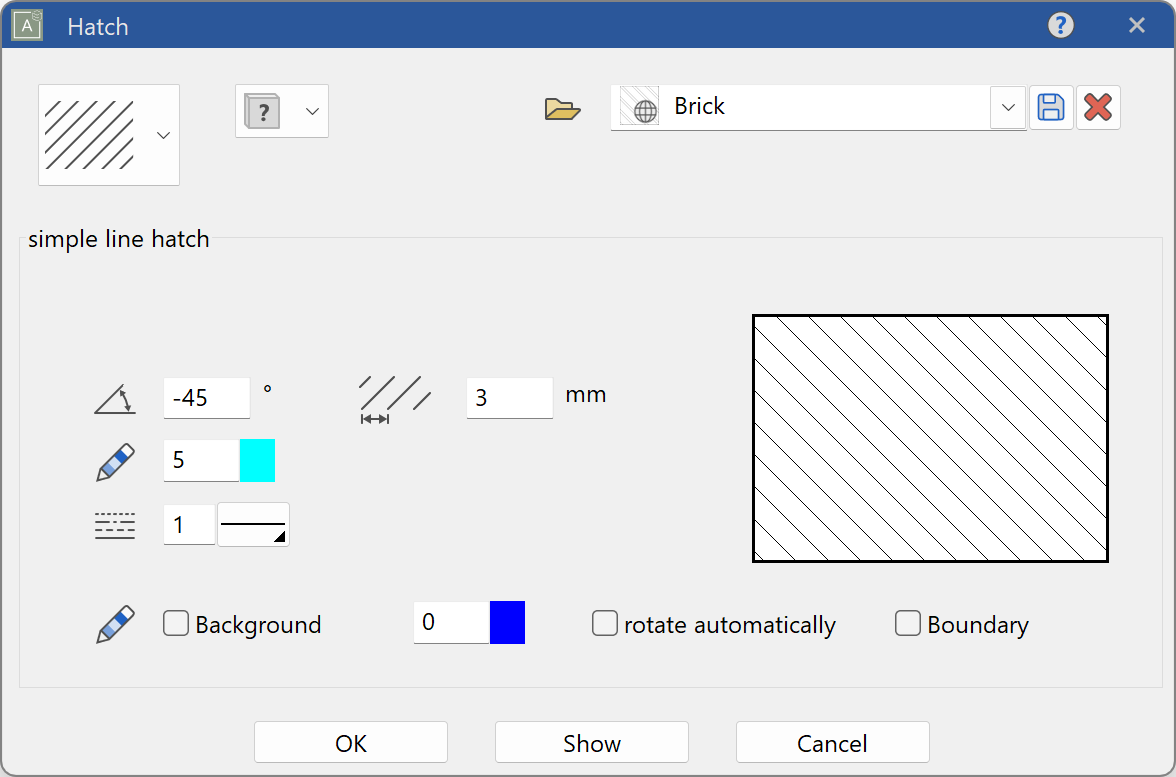Click the angle input showing -45
The image size is (1176, 777).
205,397
